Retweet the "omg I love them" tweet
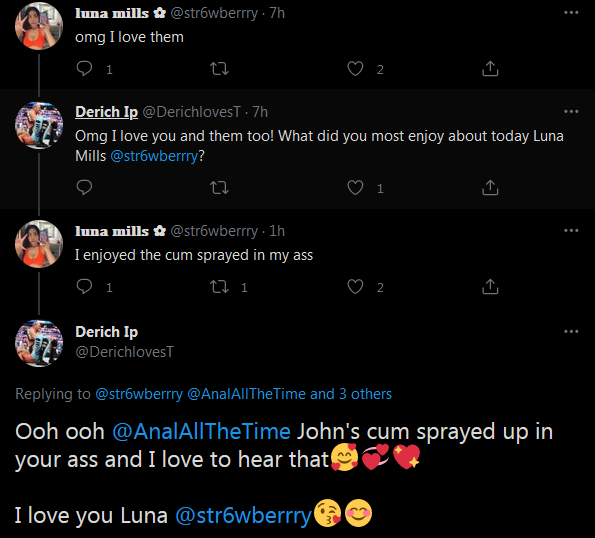595x538 pixels. point(219,69)
